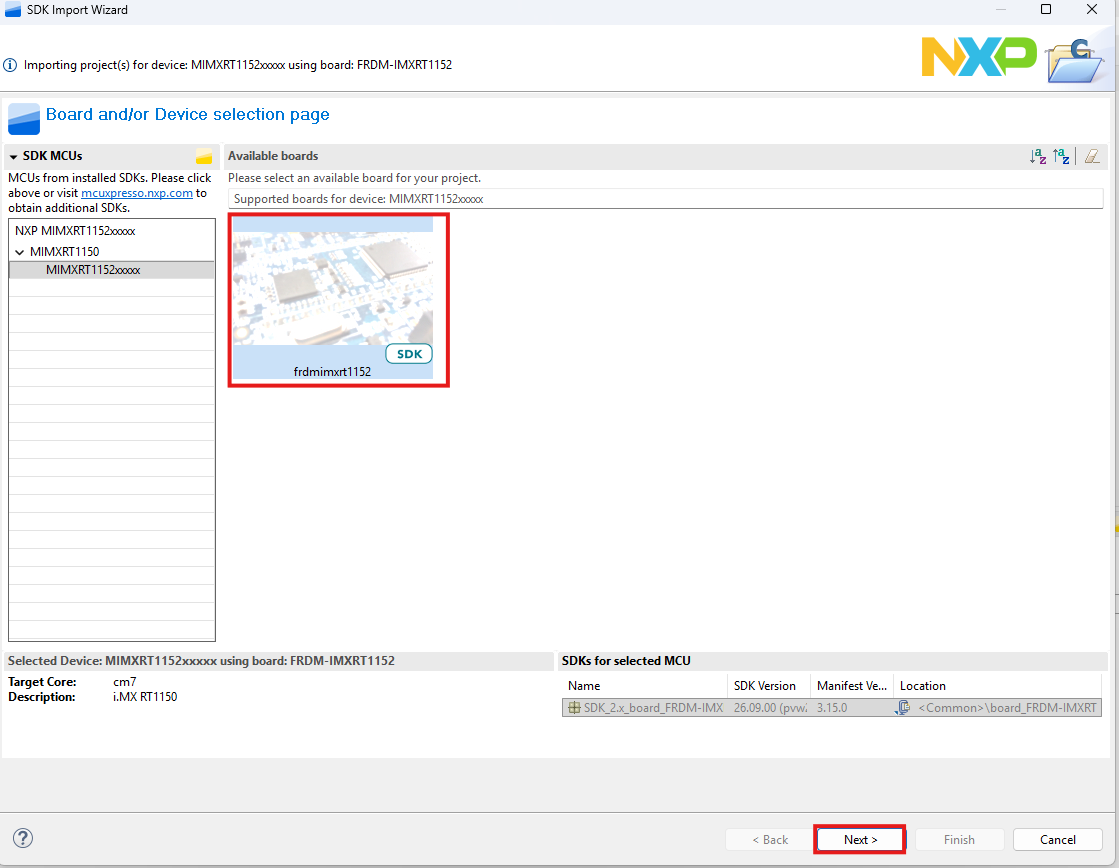Click the SDK Version column header
Screen dimensions: 1119x868
click(x=769, y=685)
